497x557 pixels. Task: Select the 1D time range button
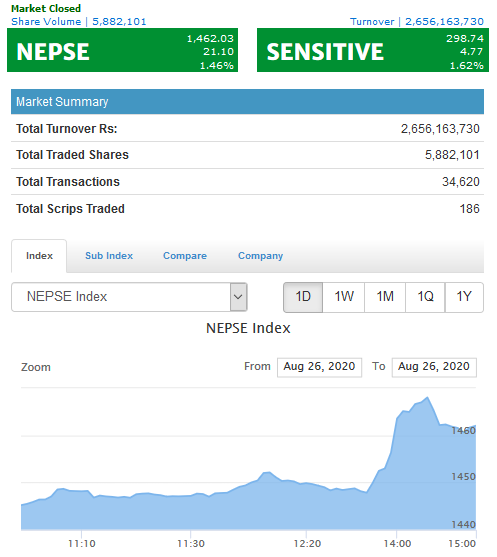(x=303, y=297)
